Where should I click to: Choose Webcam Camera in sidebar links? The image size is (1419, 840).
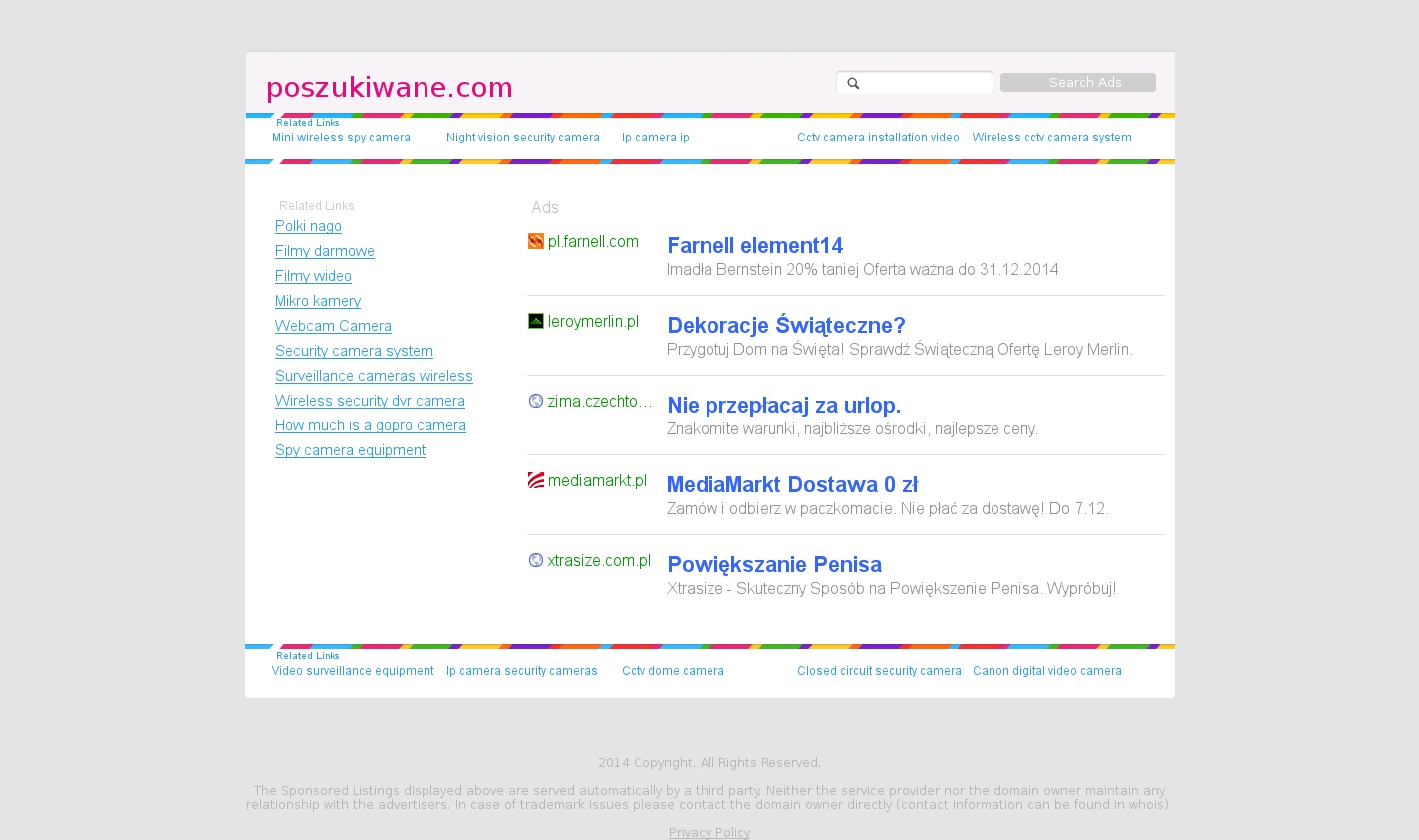(x=333, y=326)
